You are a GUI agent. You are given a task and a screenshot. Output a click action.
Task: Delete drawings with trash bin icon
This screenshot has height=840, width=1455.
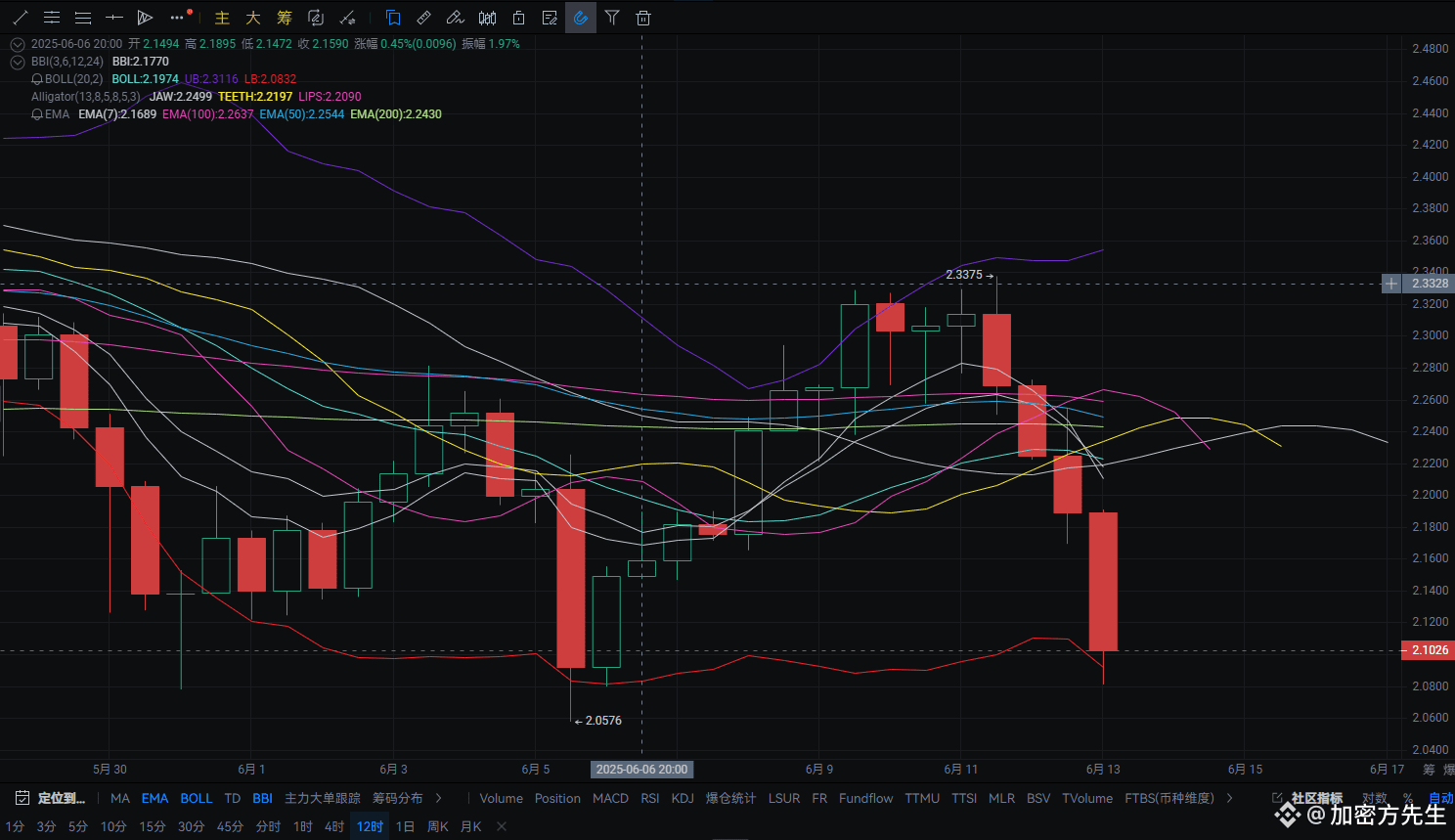point(643,18)
